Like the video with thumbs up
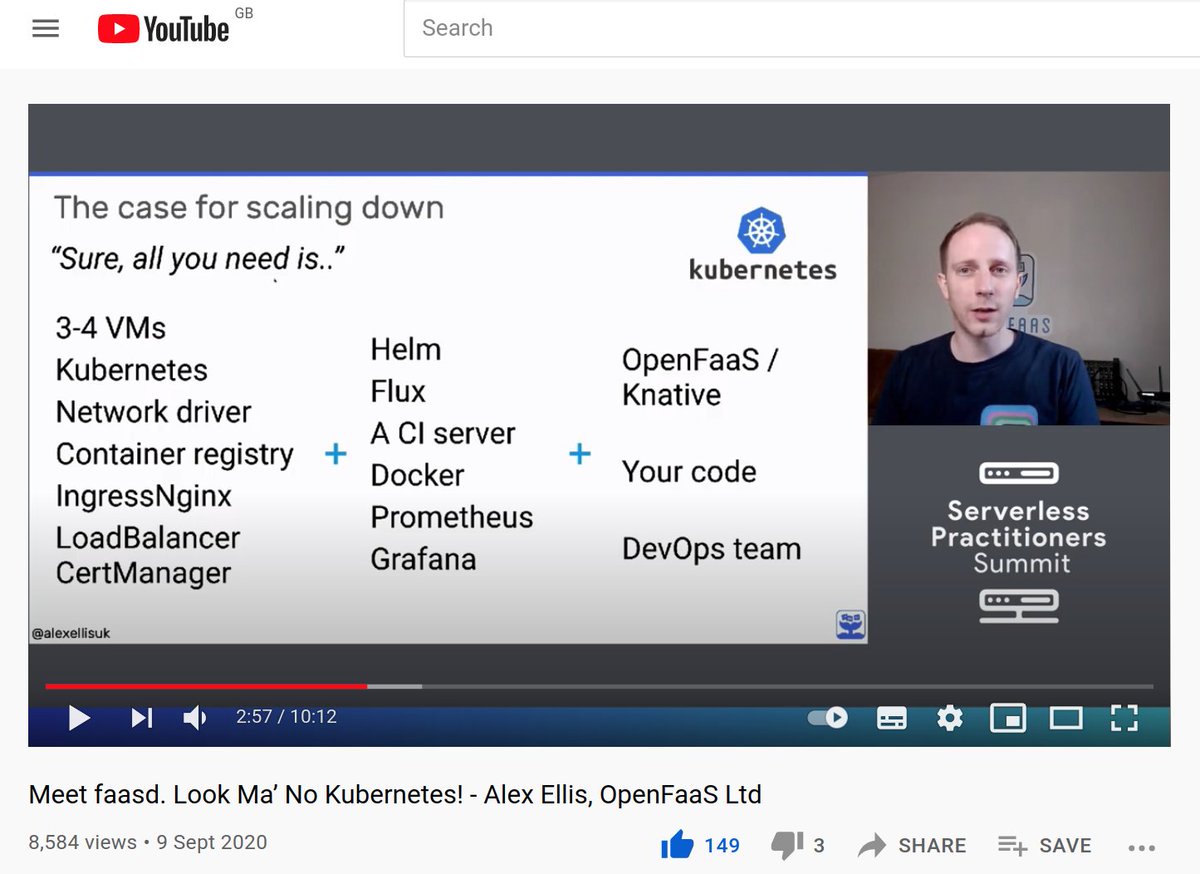 677,846
